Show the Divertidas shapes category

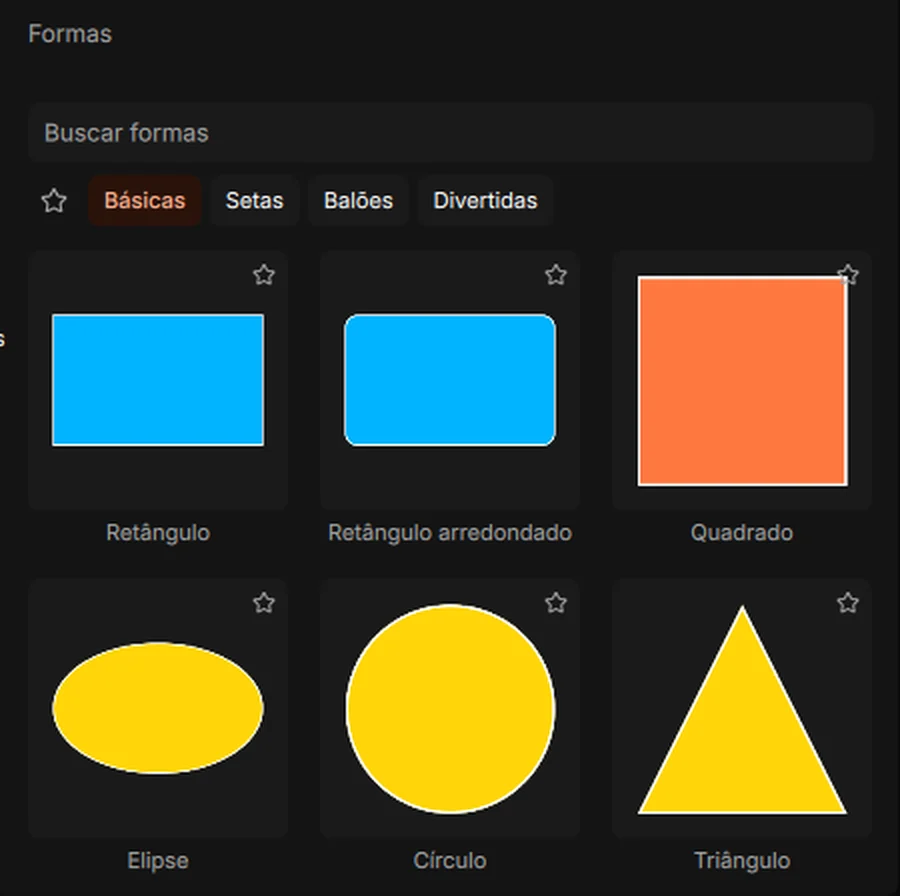tap(485, 201)
